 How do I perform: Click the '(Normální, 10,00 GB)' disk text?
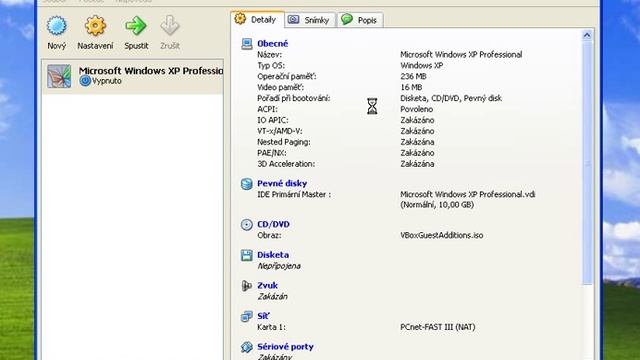(437, 205)
